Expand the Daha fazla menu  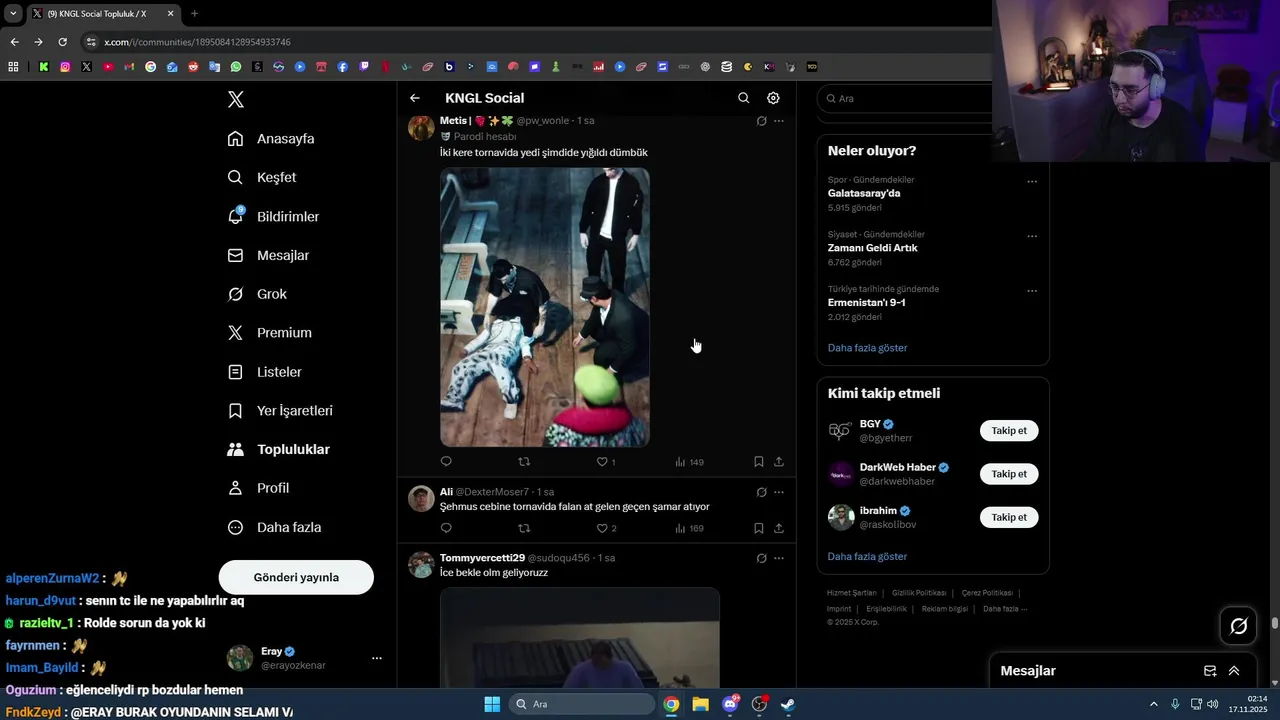[274, 527]
